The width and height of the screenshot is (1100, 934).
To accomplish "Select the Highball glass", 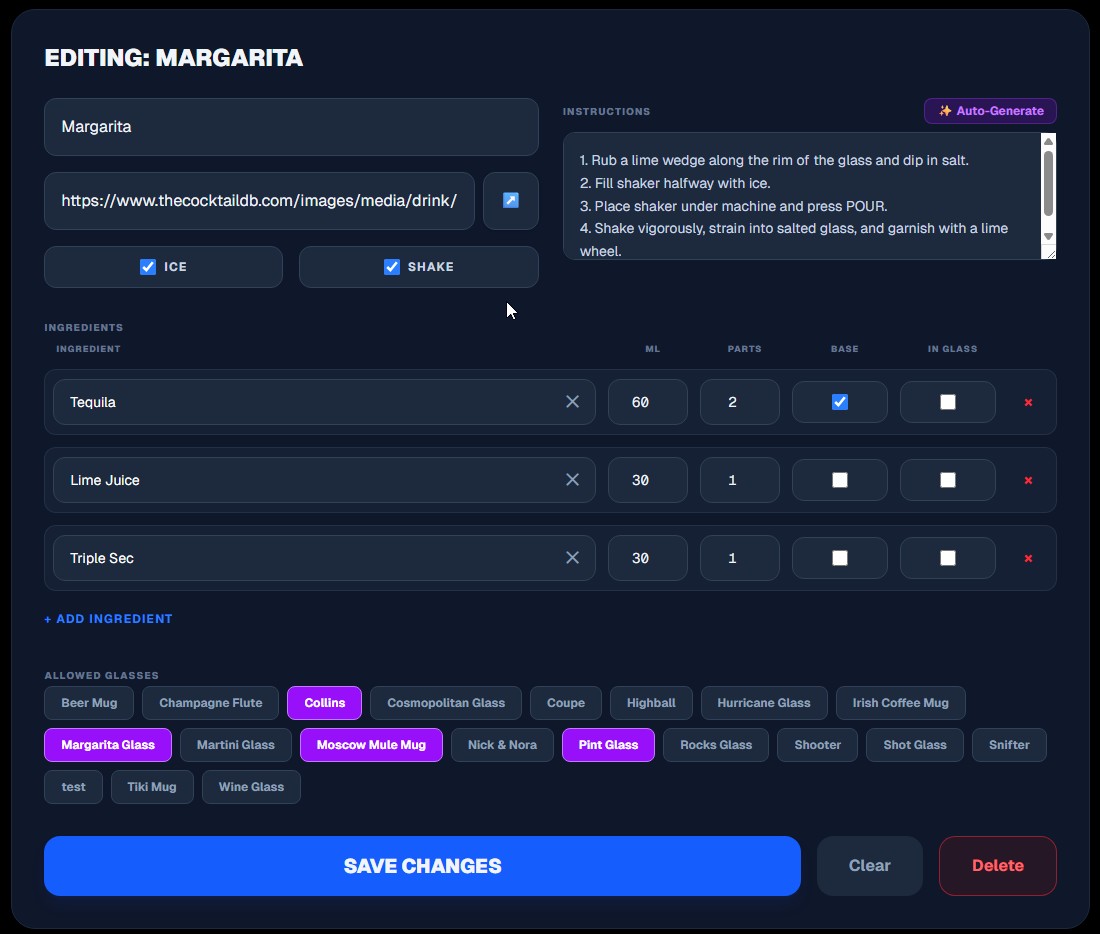I will point(651,702).
